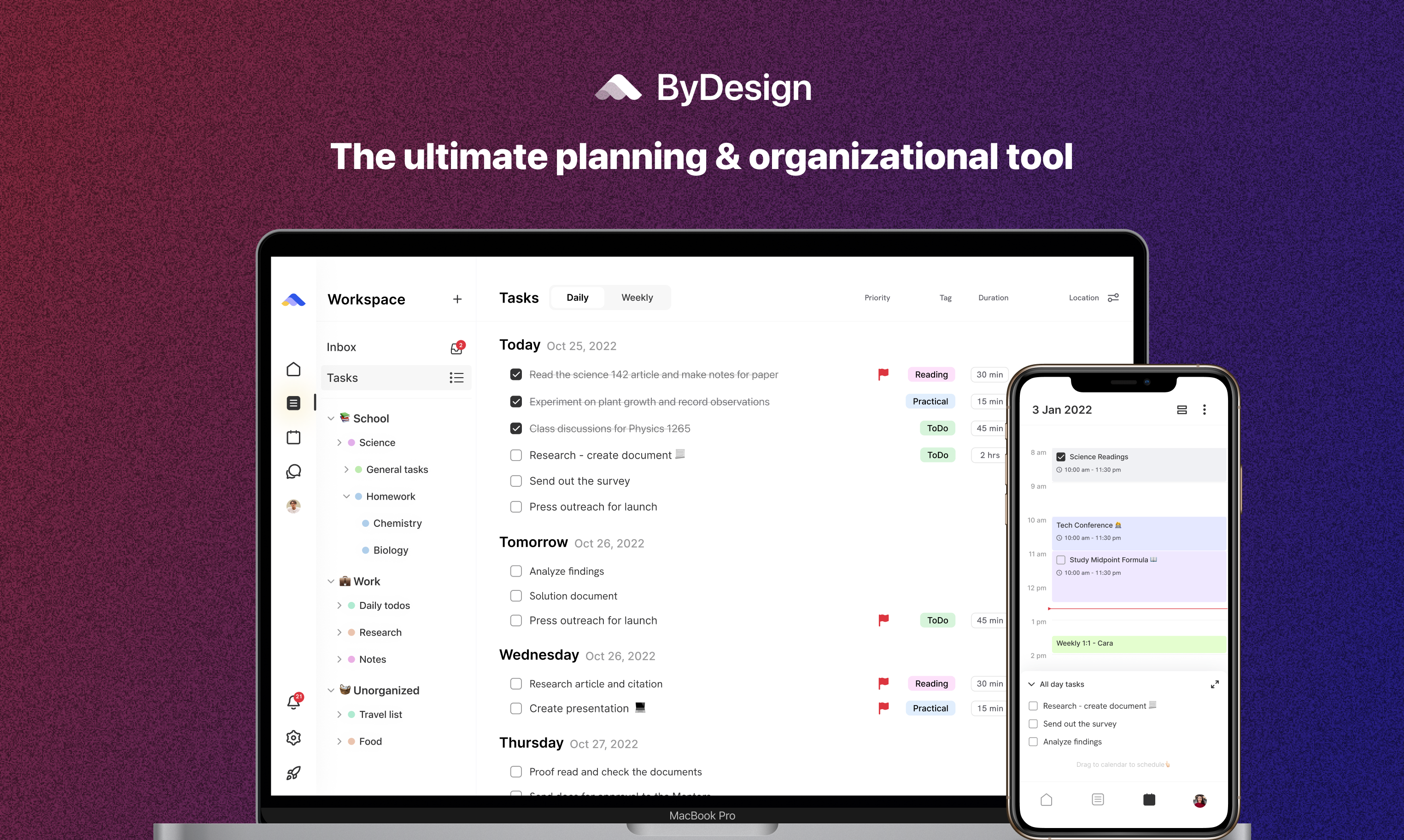The width and height of the screenshot is (1404, 840).
Task: Select the Daily tab in Tasks view
Action: [x=578, y=297]
